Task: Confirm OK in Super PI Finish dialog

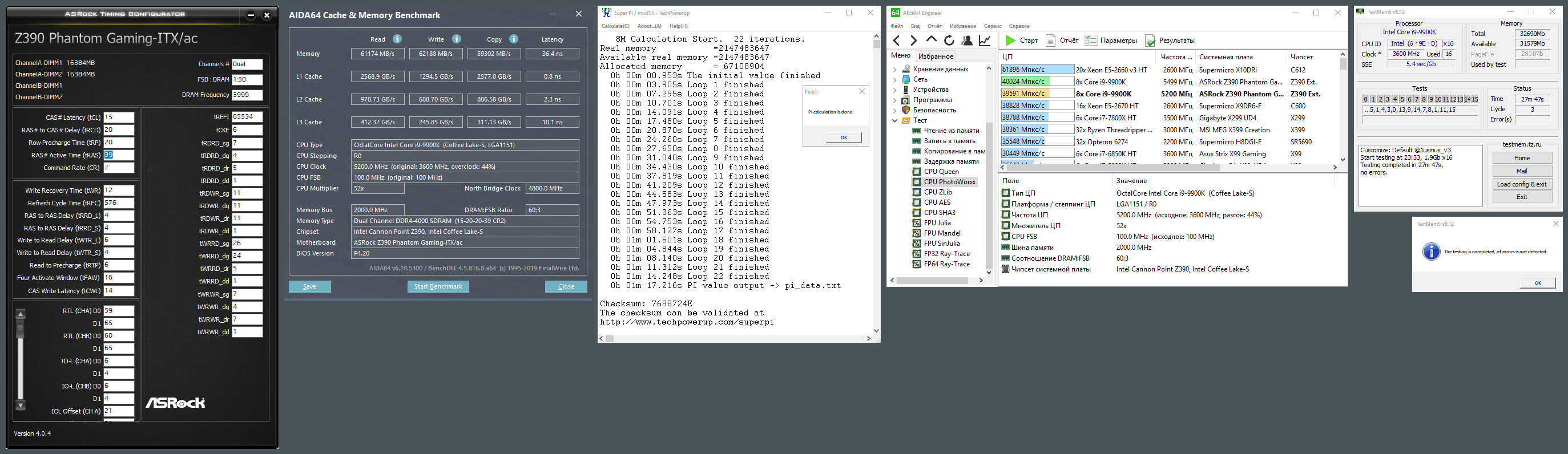Action: coord(844,137)
